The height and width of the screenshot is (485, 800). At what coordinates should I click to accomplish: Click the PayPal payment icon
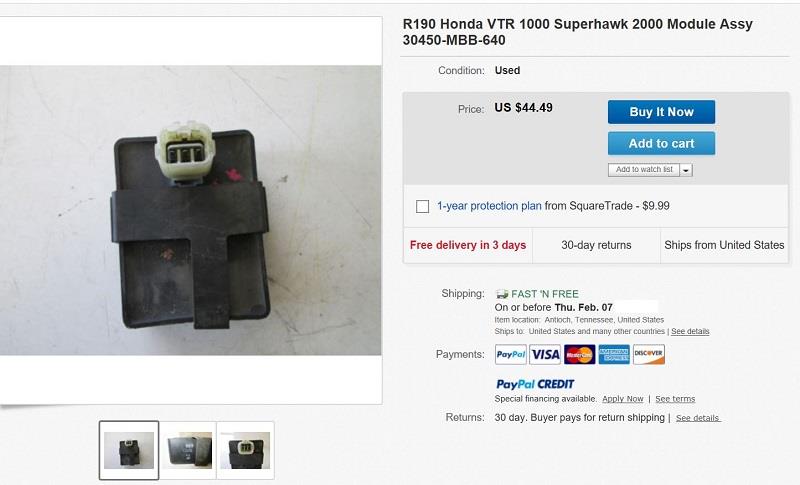511,354
